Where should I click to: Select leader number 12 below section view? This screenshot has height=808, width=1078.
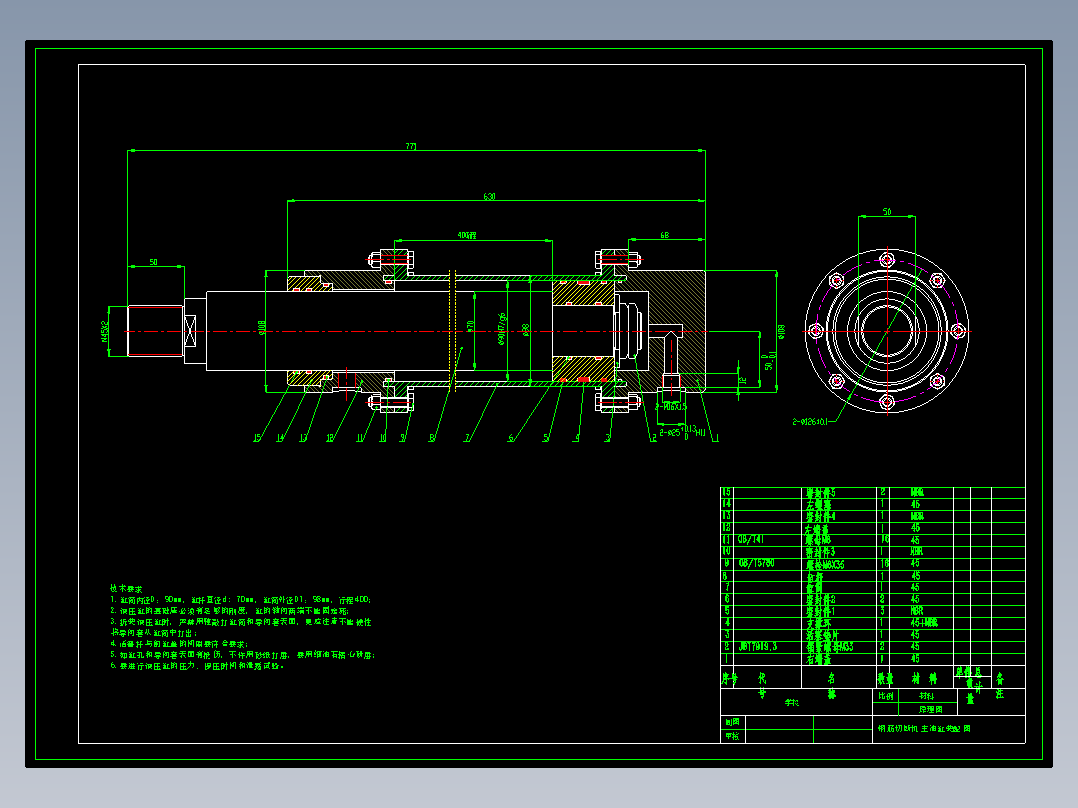(x=329, y=438)
